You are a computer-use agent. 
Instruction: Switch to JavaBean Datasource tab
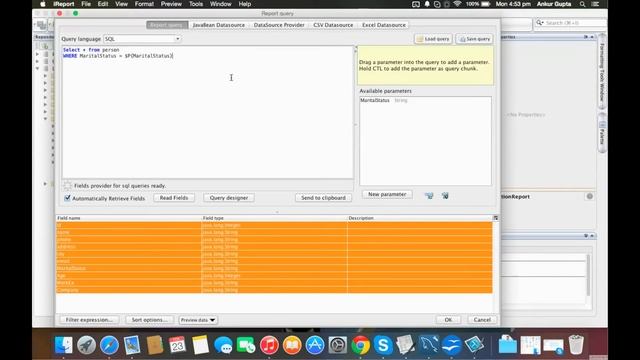pyautogui.click(x=219, y=25)
